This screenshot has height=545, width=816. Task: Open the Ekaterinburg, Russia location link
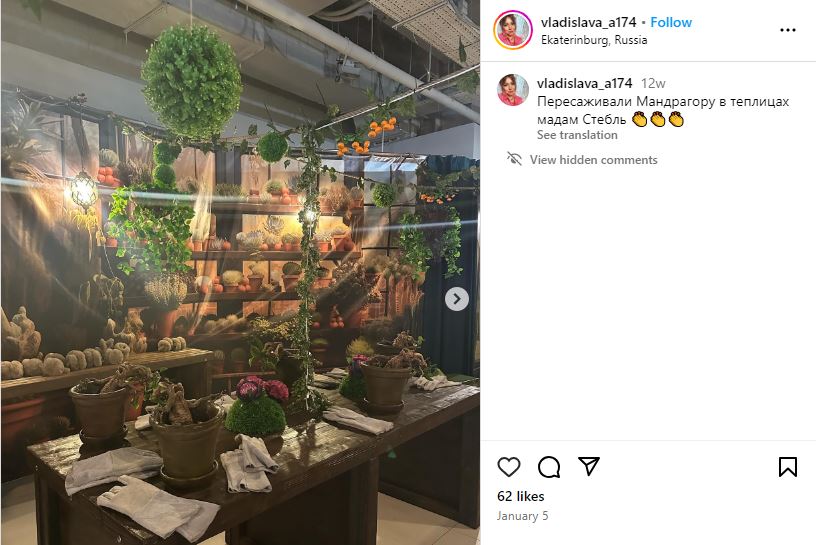pyautogui.click(x=594, y=40)
